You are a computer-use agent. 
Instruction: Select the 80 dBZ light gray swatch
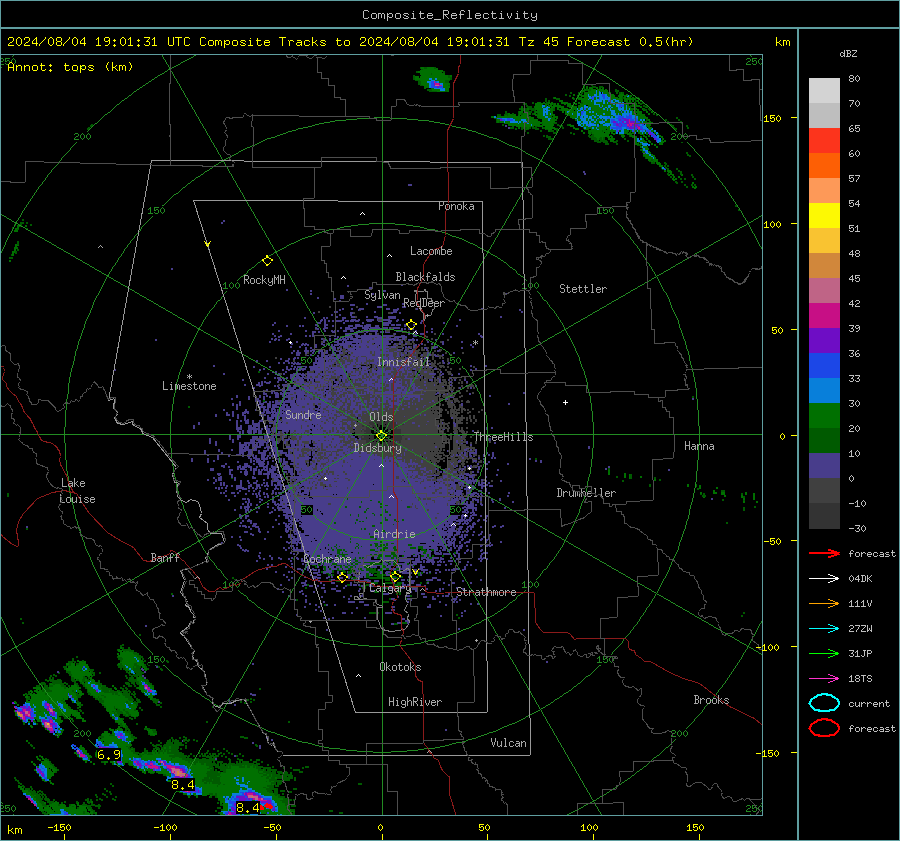(x=824, y=90)
